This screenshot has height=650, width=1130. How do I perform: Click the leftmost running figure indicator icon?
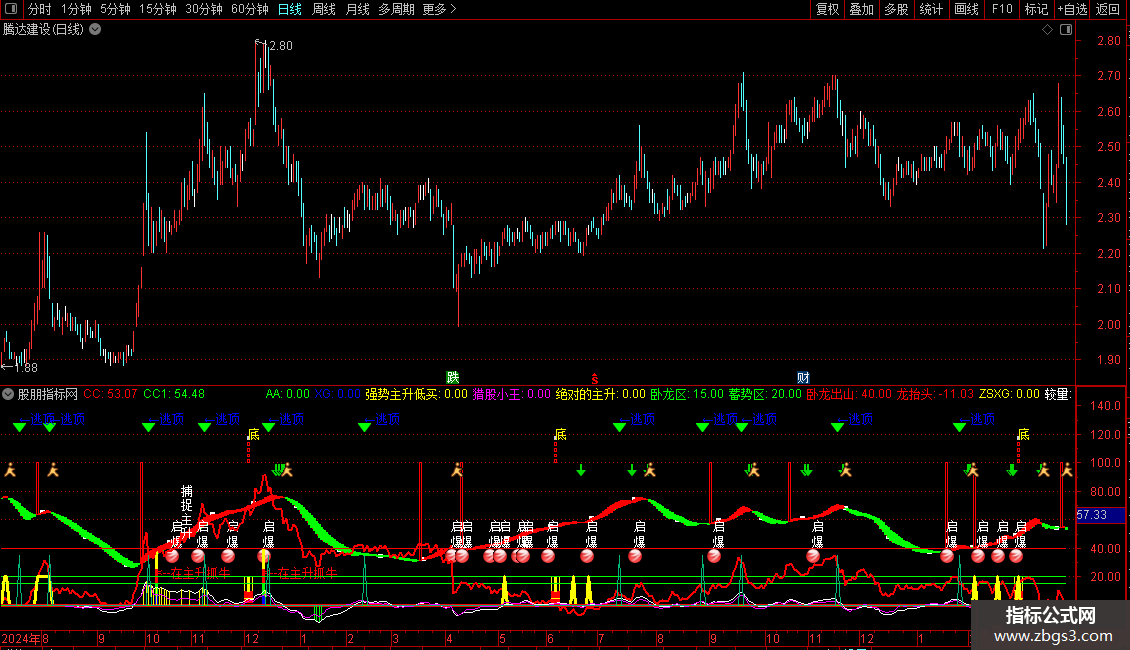point(10,468)
